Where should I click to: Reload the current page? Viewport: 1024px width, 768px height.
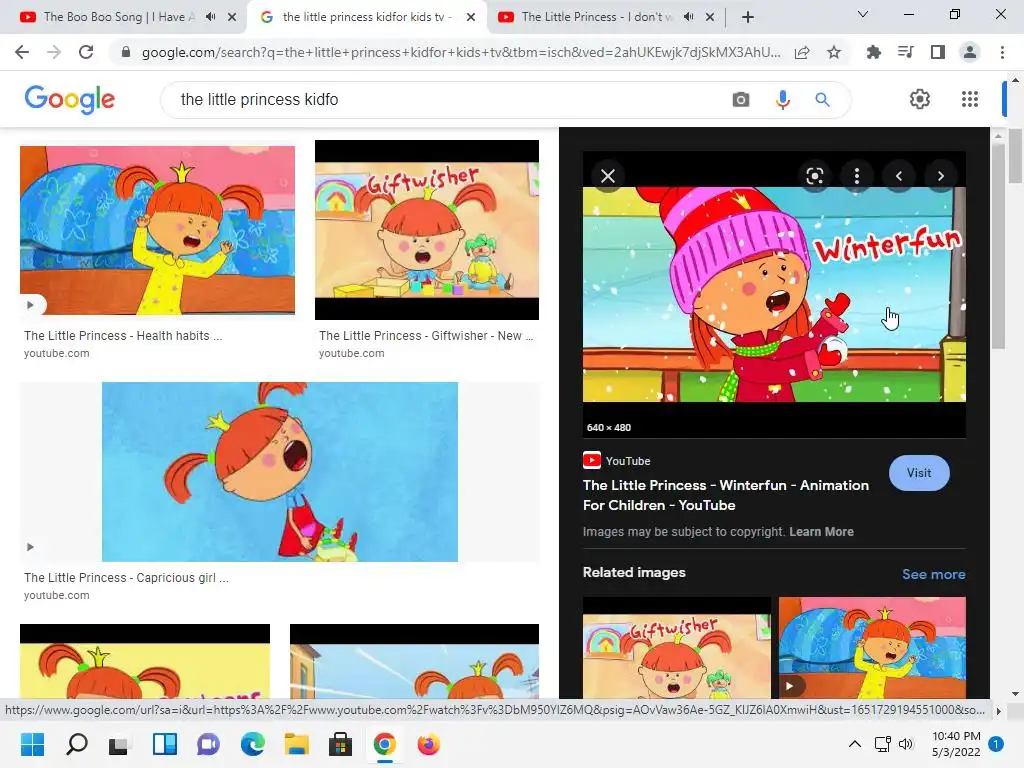tap(86, 52)
